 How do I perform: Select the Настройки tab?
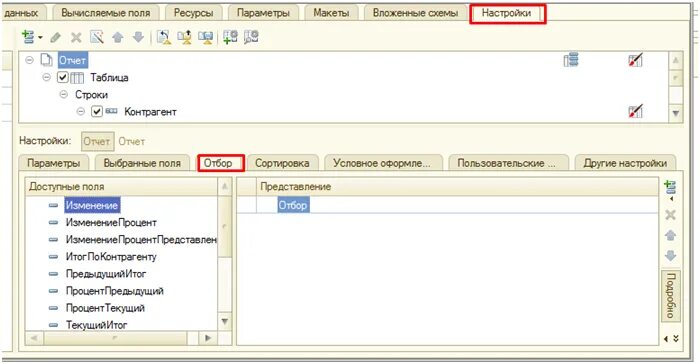click(x=507, y=13)
